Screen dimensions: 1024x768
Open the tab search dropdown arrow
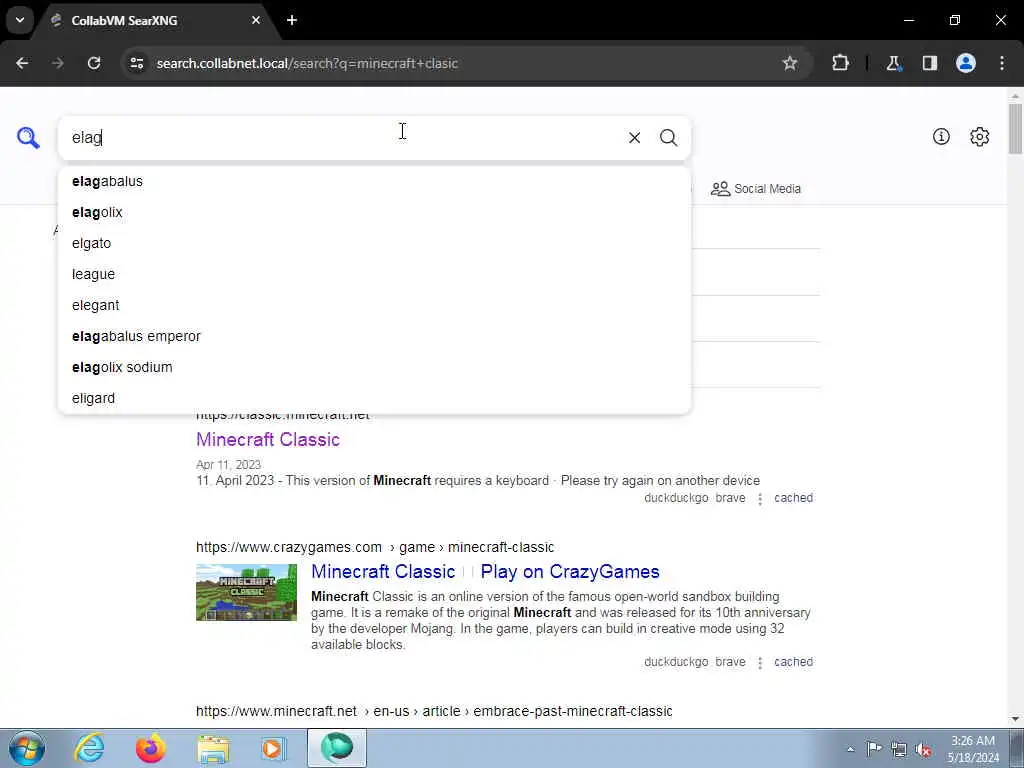20,20
